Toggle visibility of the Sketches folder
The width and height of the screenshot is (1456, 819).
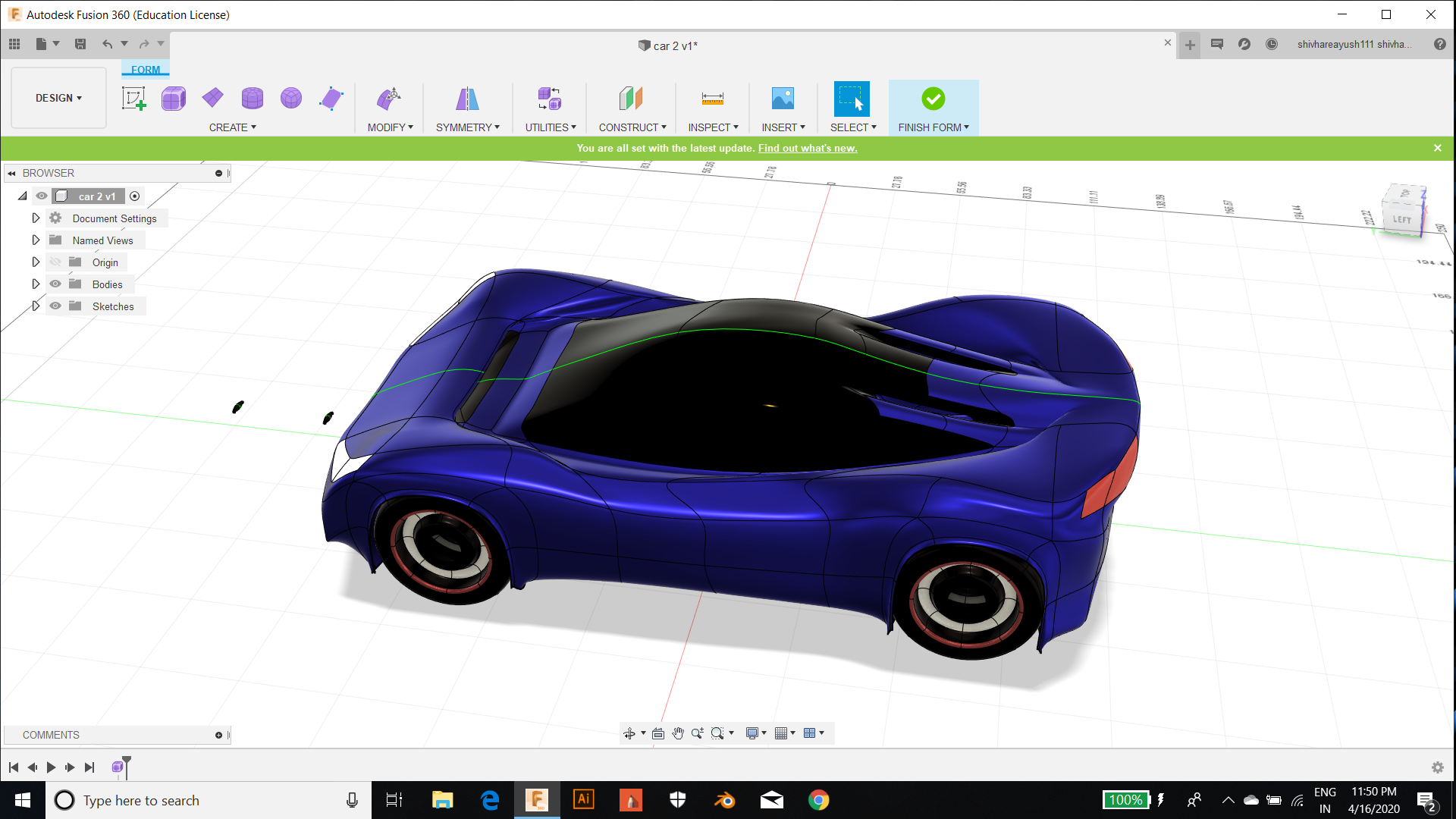click(x=55, y=306)
